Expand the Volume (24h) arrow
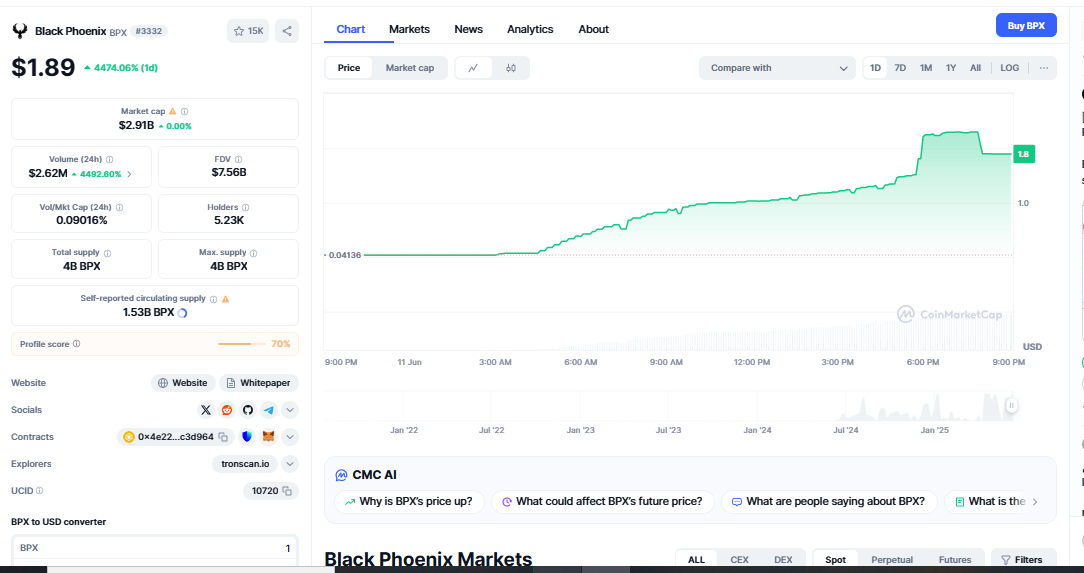Screen dimensions: 1084x573 click(x=129, y=174)
